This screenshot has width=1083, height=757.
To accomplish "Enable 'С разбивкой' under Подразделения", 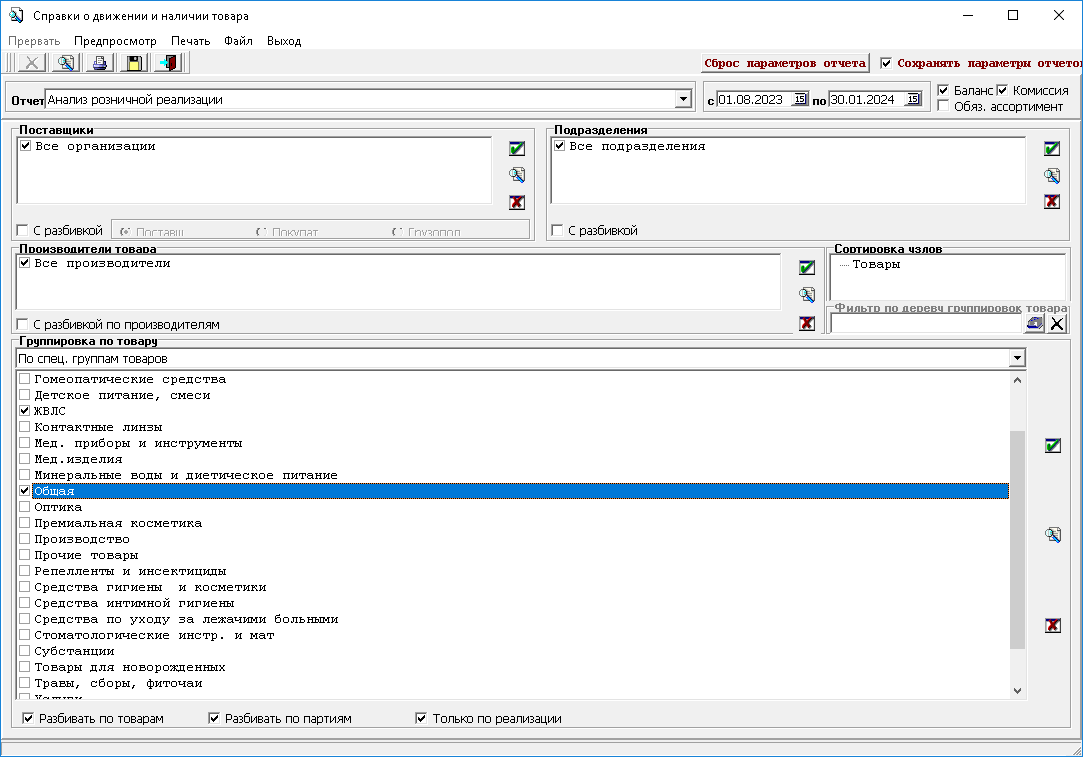I will (557, 230).
